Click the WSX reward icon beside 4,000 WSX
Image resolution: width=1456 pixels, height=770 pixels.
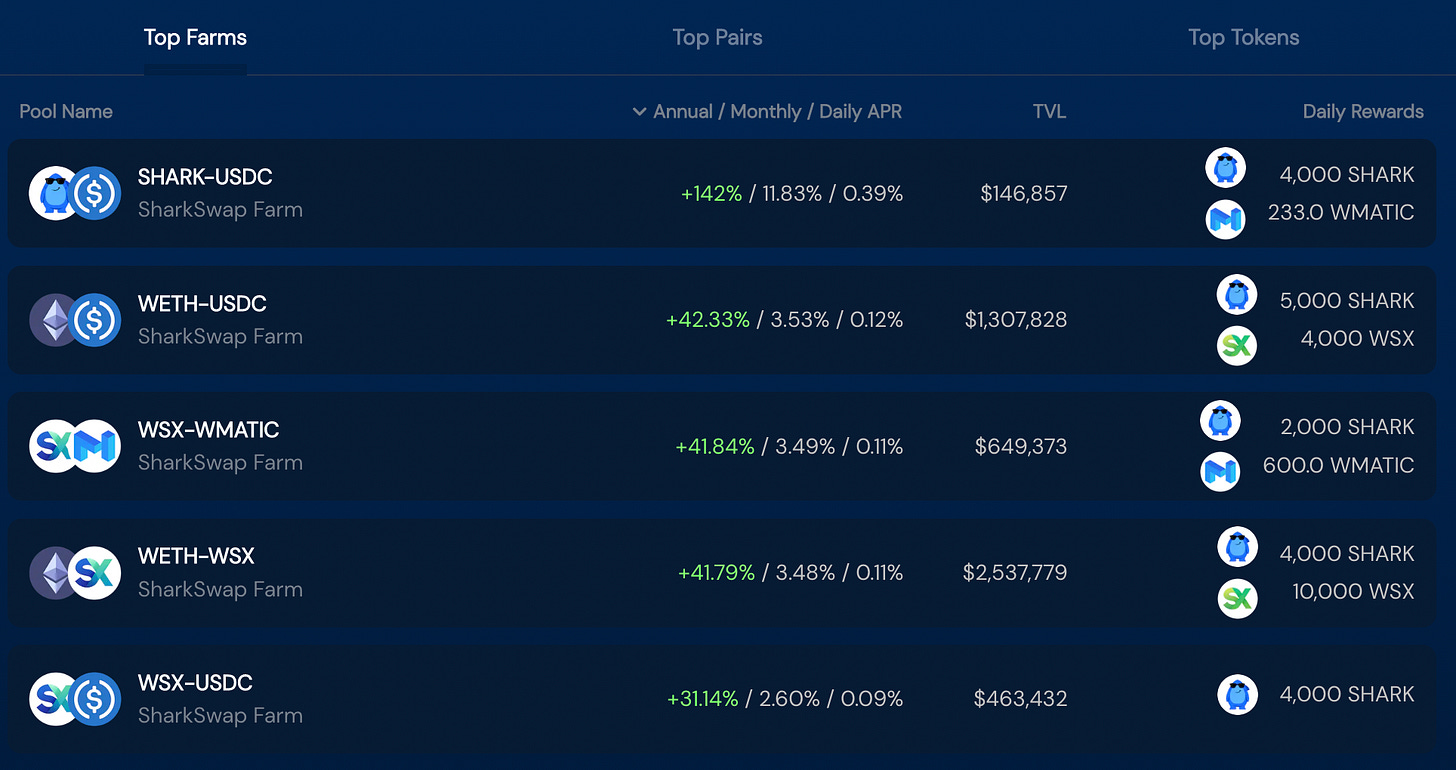[x=1237, y=345]
